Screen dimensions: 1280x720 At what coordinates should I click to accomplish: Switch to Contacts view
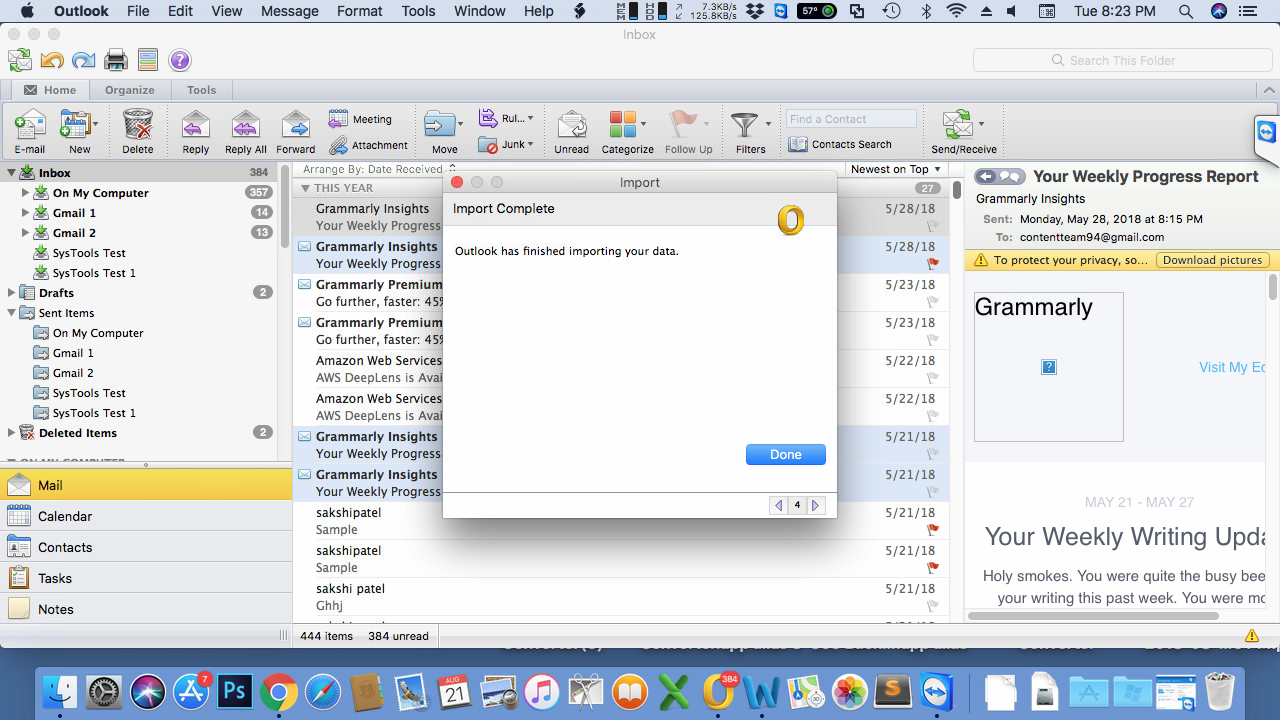click(146, 547)
